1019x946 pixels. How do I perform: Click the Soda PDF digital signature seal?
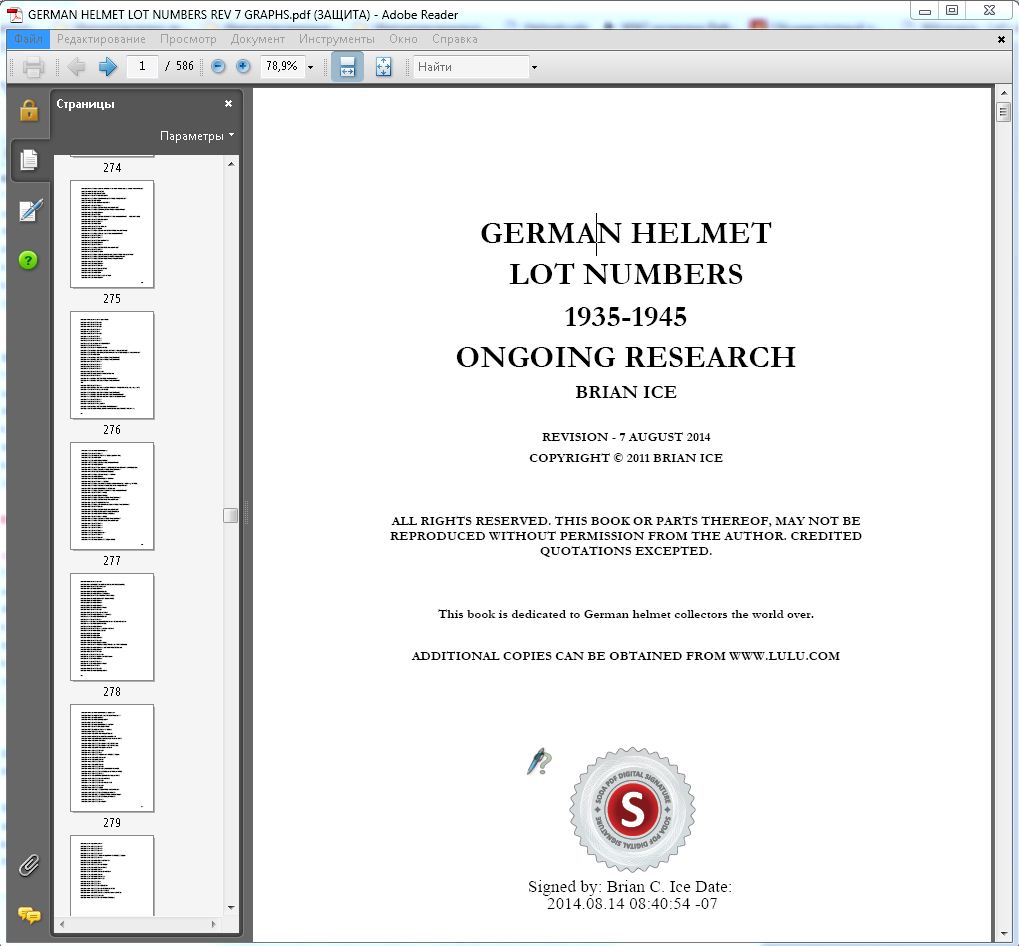click(632, 809)
